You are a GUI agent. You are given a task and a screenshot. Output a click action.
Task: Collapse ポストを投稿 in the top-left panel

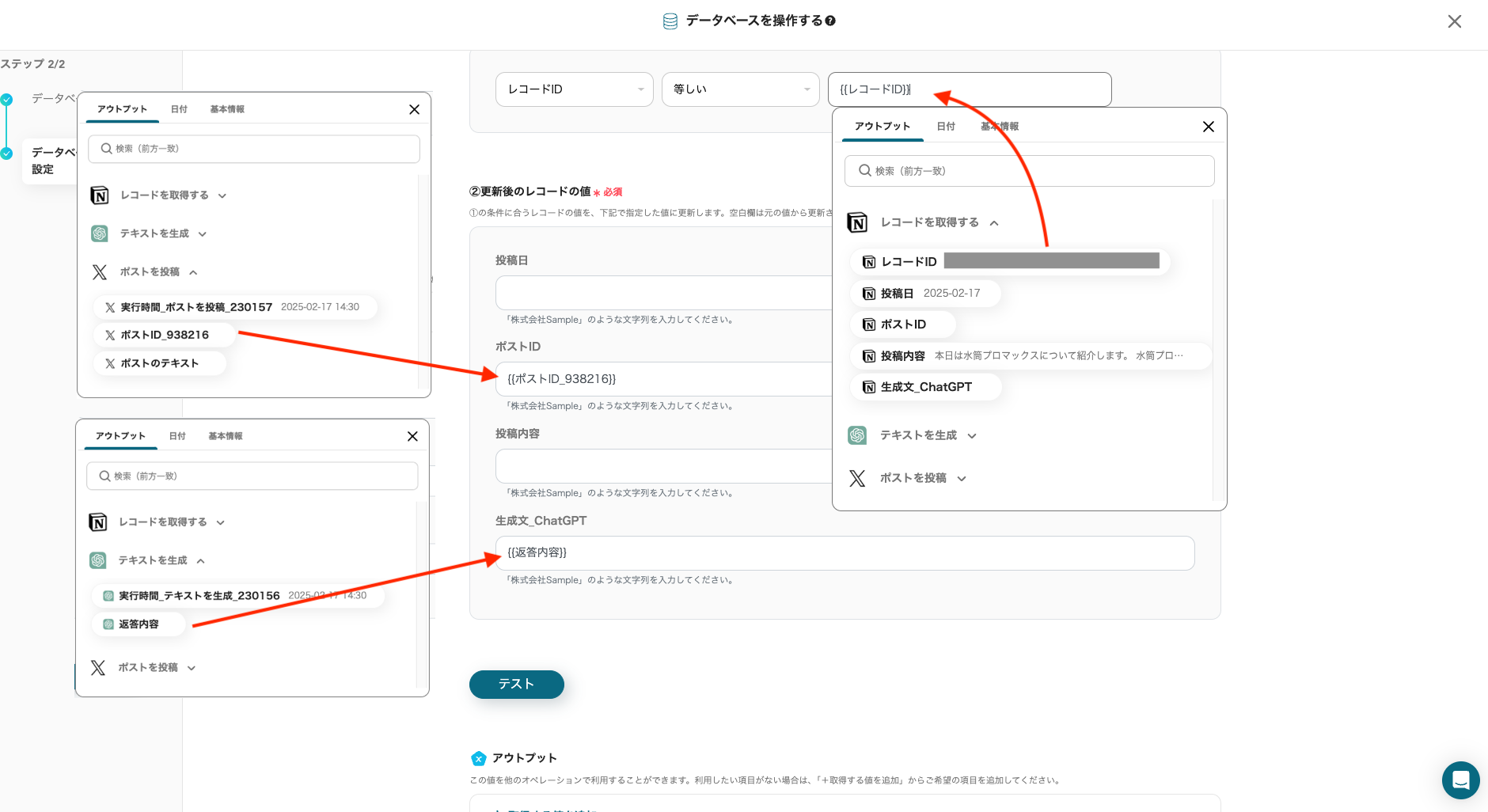pos(193,272)
